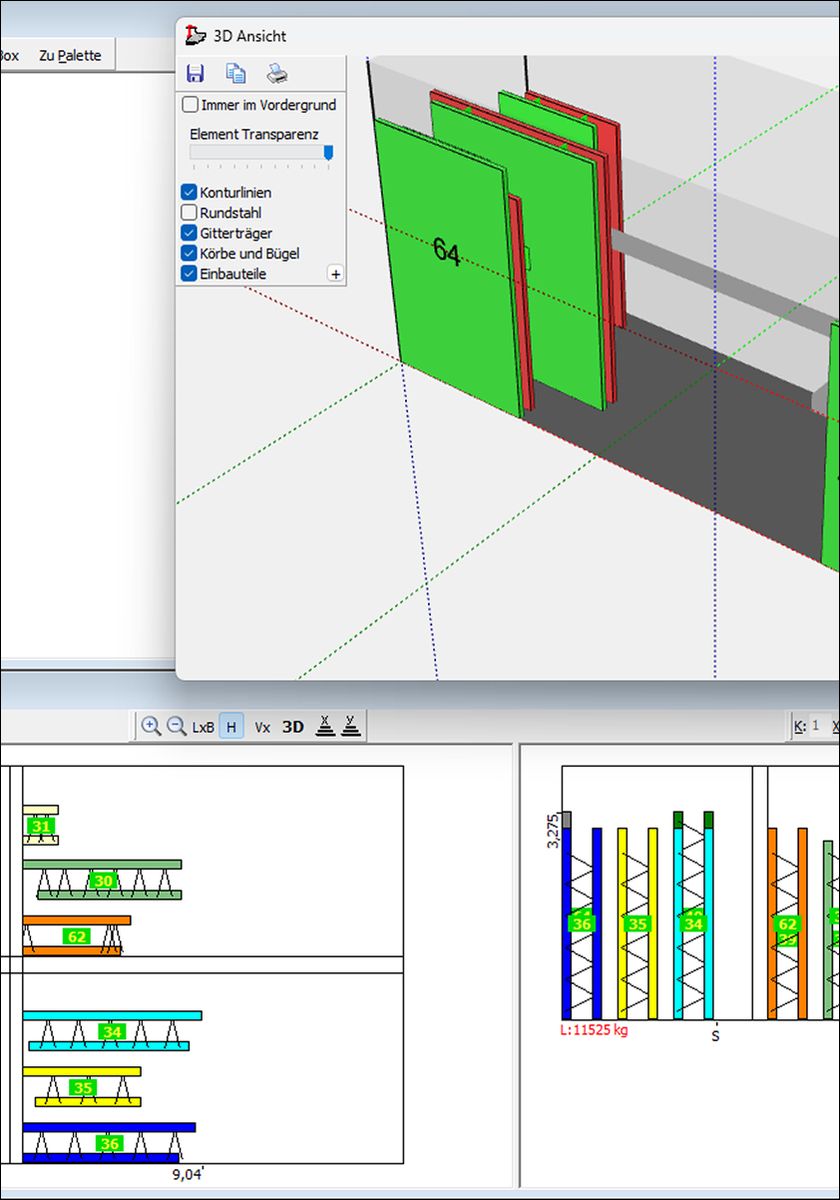Viewport: 840px width, 1200px height.
Task: Toggle the LxB view button
Action: tap(203, 727)
